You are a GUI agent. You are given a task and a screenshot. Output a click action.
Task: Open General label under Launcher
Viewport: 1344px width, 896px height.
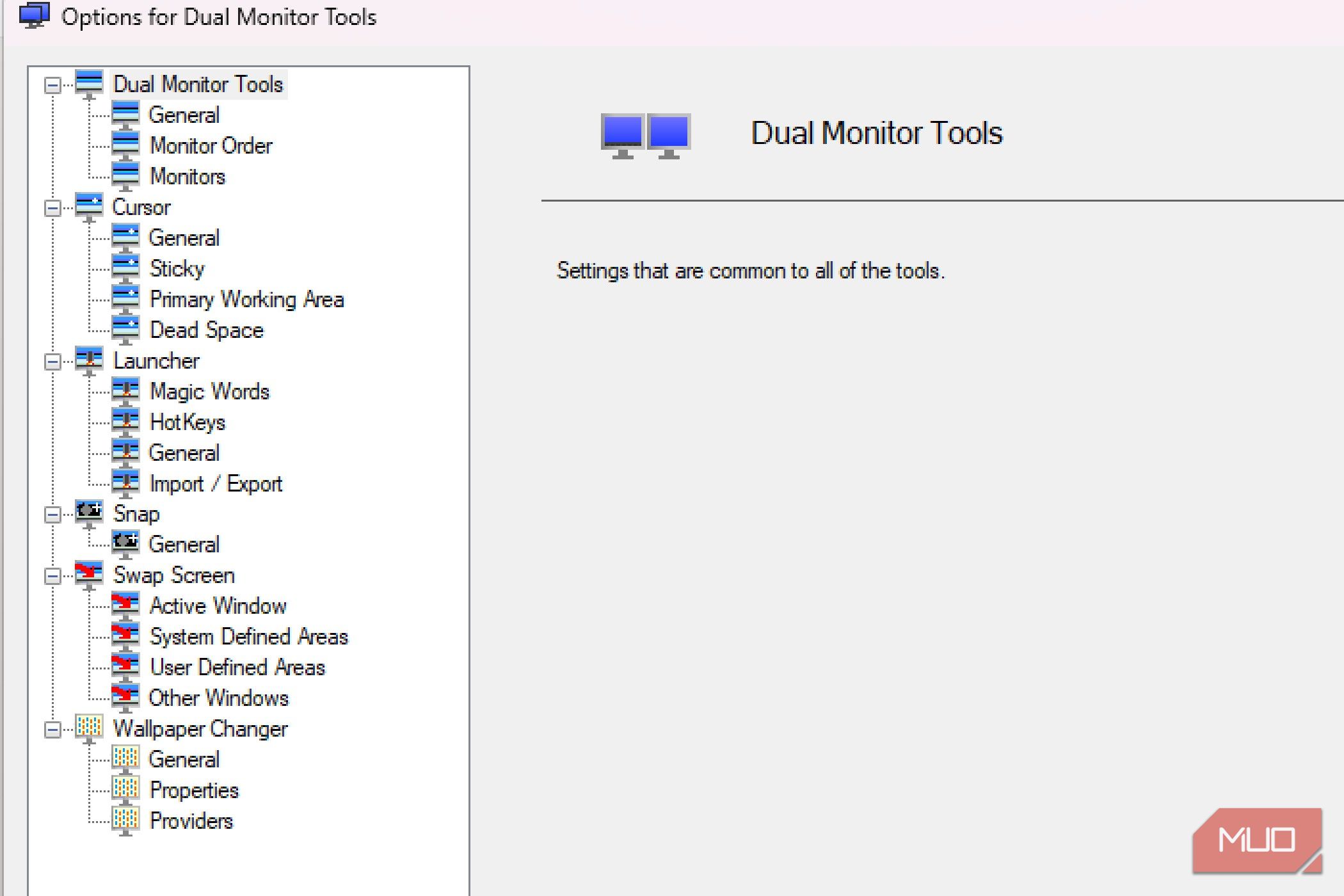184,453
